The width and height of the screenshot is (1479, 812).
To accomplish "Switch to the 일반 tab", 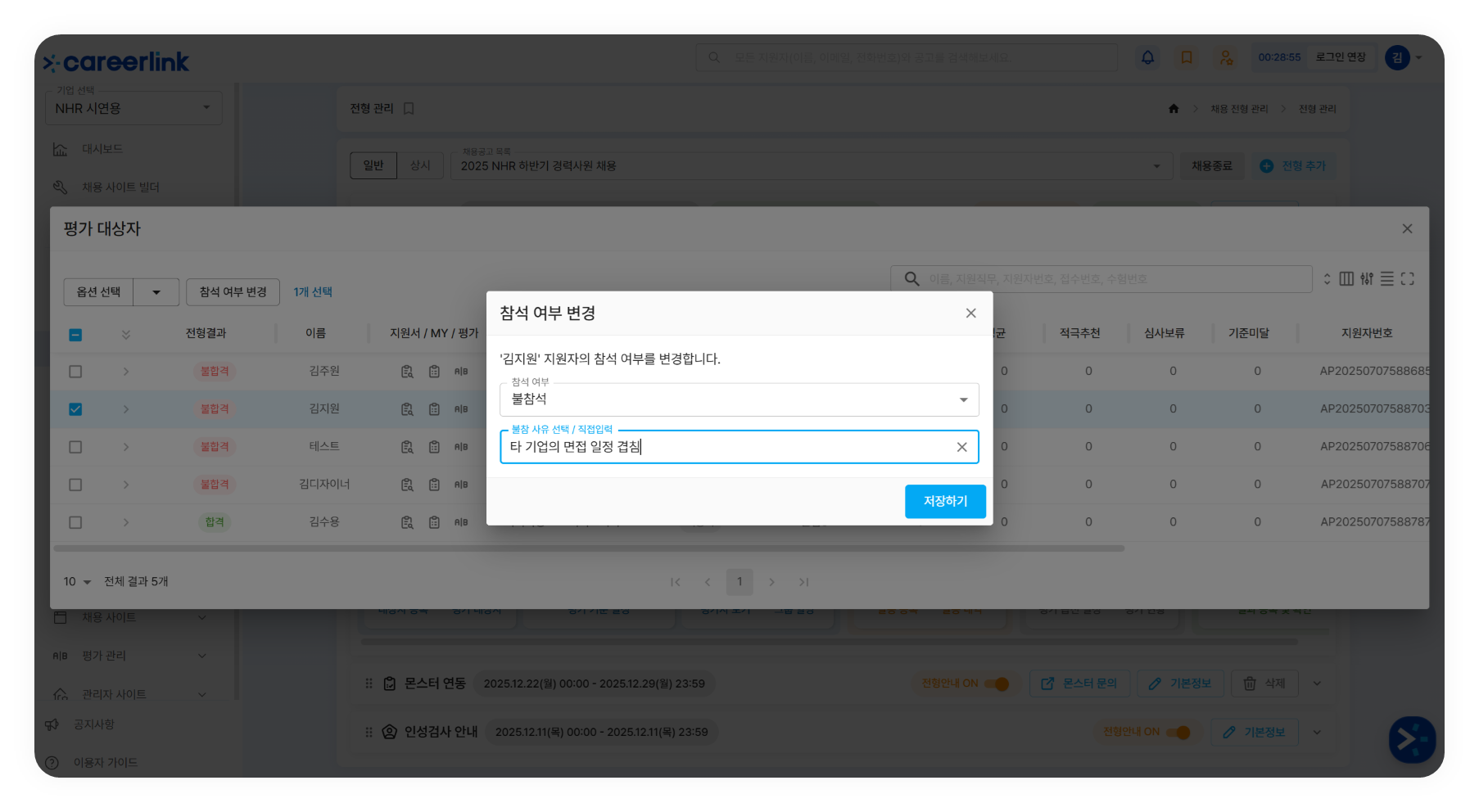I will (x=373, y=165).
